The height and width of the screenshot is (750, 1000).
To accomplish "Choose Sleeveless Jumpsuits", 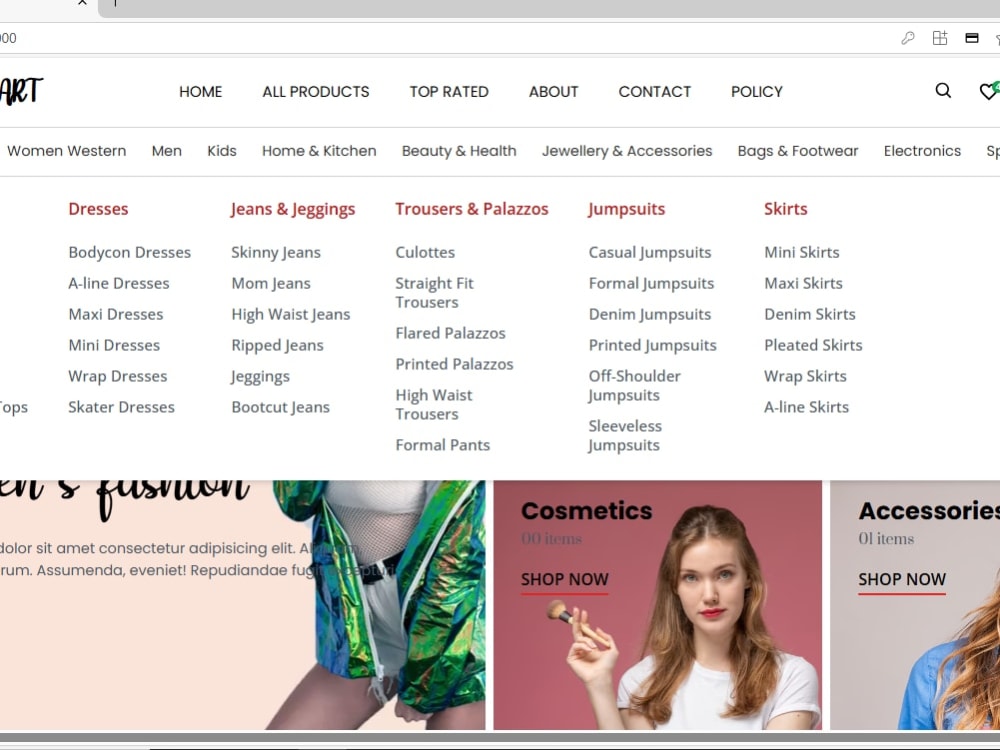I will click(x=625, y=436).
